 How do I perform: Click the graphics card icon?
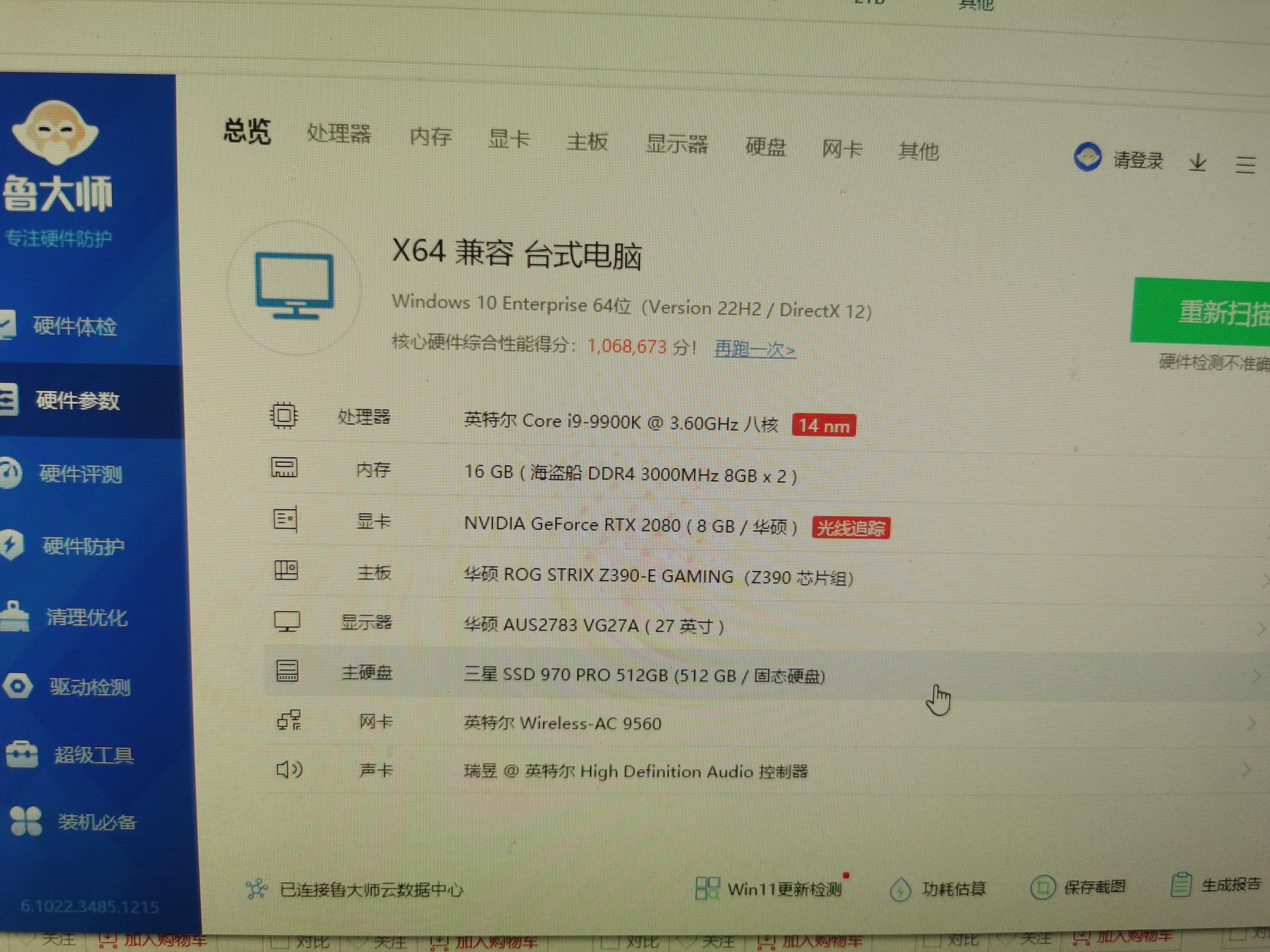[285, 519]
